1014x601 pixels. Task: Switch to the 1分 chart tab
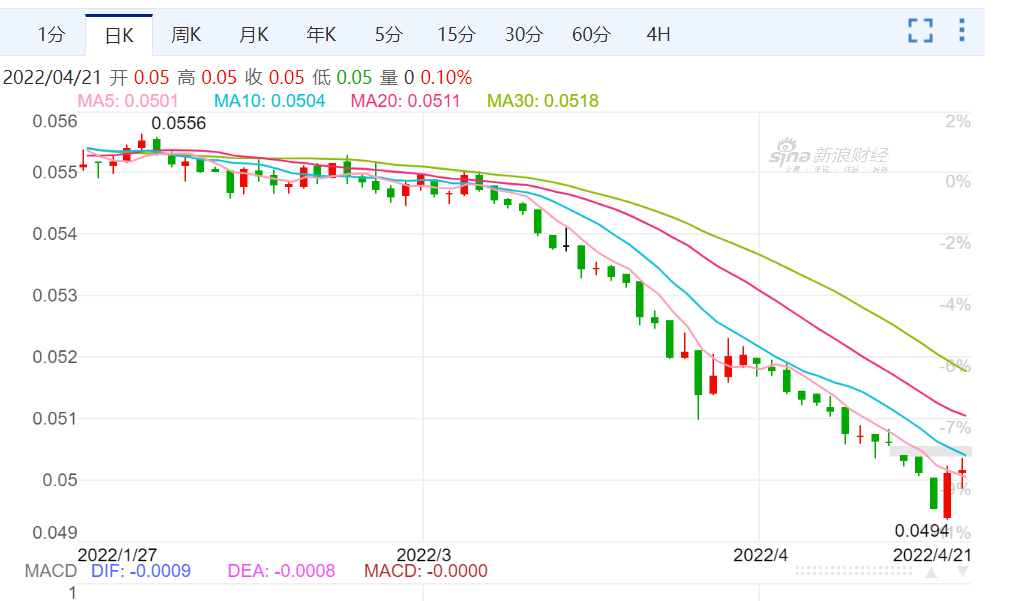click(x=52, y=35)
